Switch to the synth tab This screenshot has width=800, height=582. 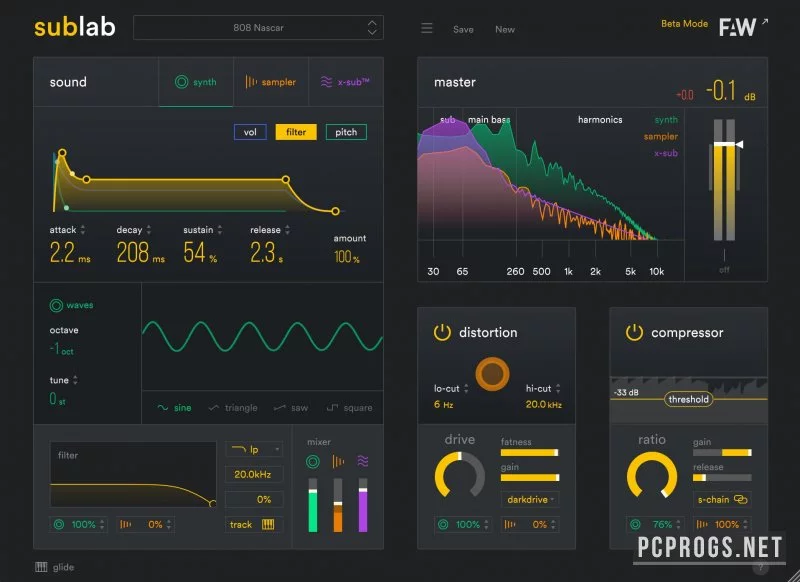point(196,82)
